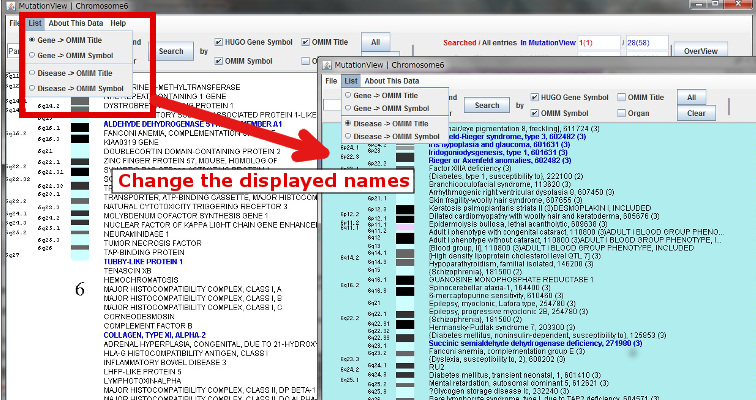Open the List menu in the front window
756x400 pixels.
pyautogui.click(x=350, y=80)
